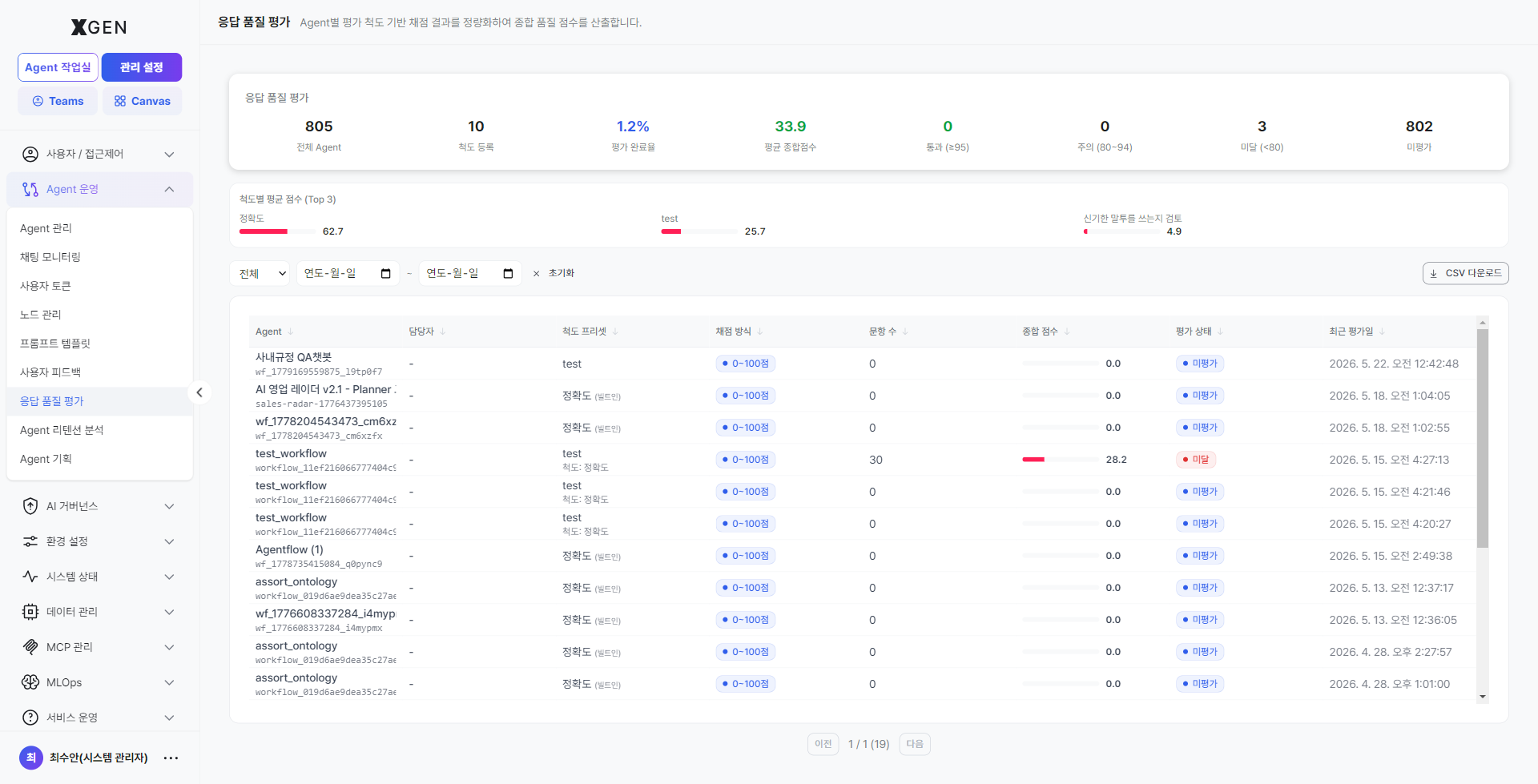
Task: Click the 최 user avatar
Action: click(31, 758)
